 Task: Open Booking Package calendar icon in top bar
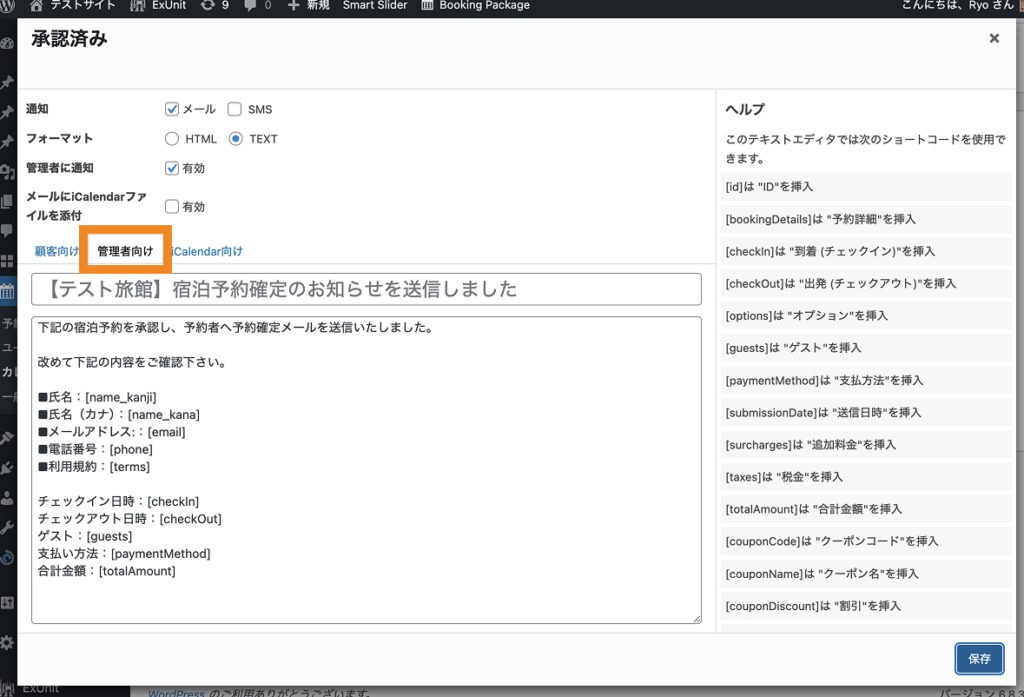428,6
